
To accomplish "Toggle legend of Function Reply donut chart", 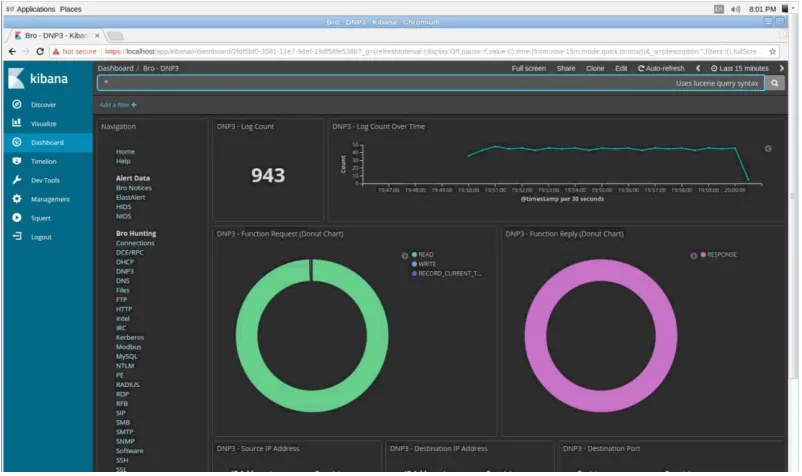I will 694,256.
